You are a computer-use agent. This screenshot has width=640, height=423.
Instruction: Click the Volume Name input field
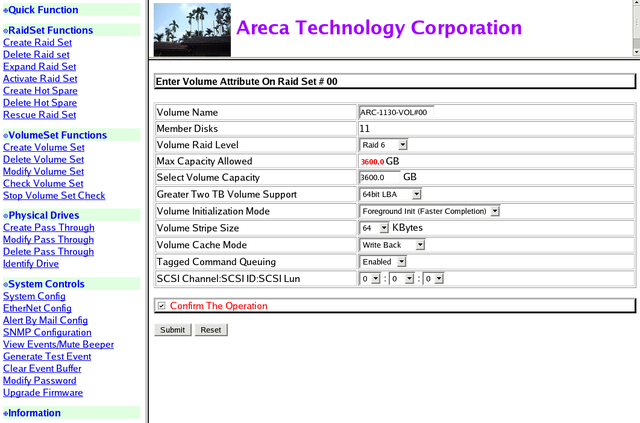coord(396,113)
